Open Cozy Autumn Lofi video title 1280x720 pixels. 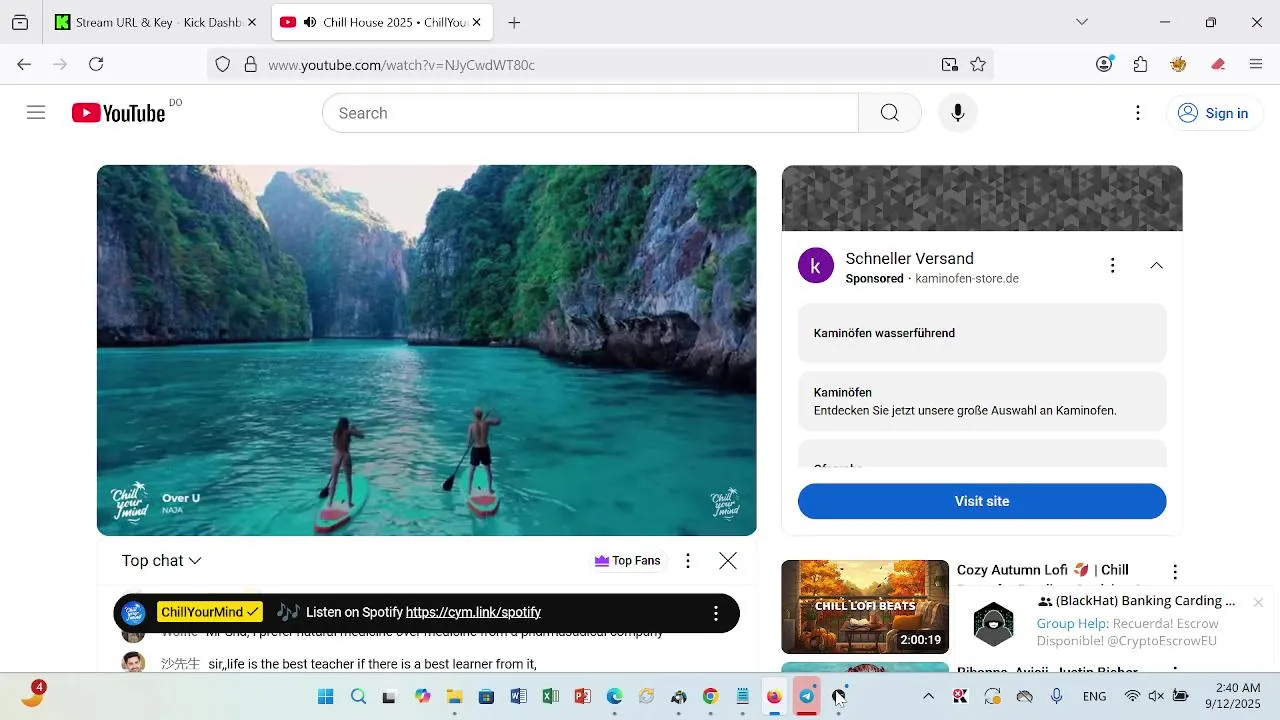(1043, 570)
